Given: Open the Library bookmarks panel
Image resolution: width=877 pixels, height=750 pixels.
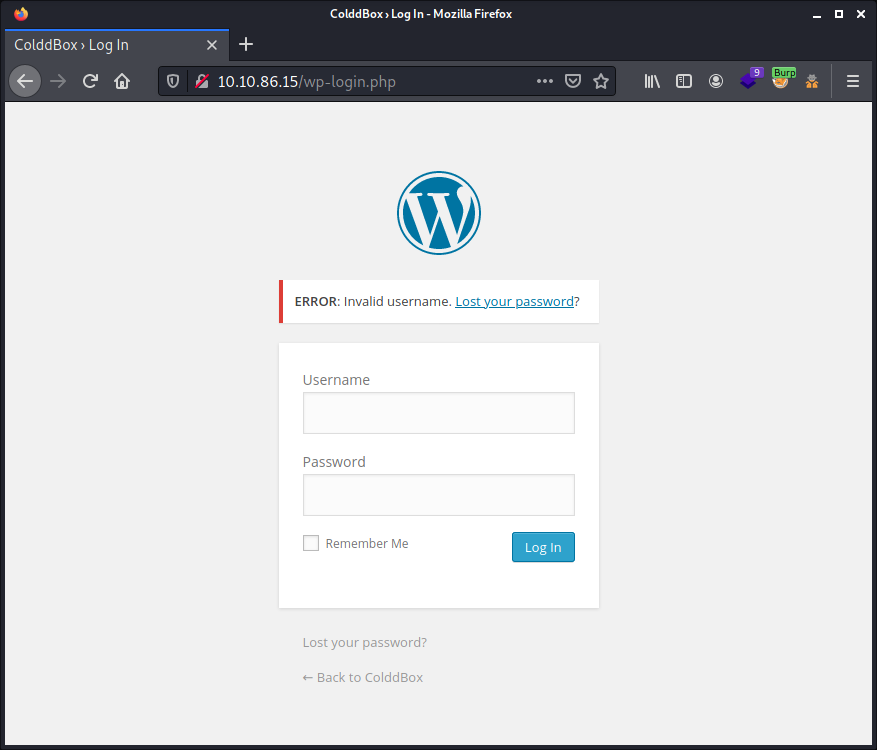Looking at the screenshot, I should pyautogui.click(x=652, y=82).
